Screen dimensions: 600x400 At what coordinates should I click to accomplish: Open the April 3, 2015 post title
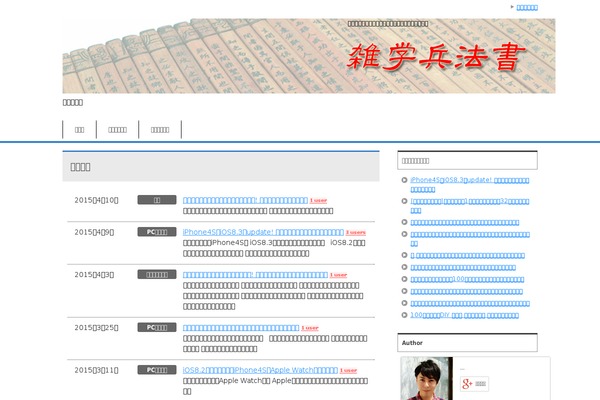click(x=255, y=275)
